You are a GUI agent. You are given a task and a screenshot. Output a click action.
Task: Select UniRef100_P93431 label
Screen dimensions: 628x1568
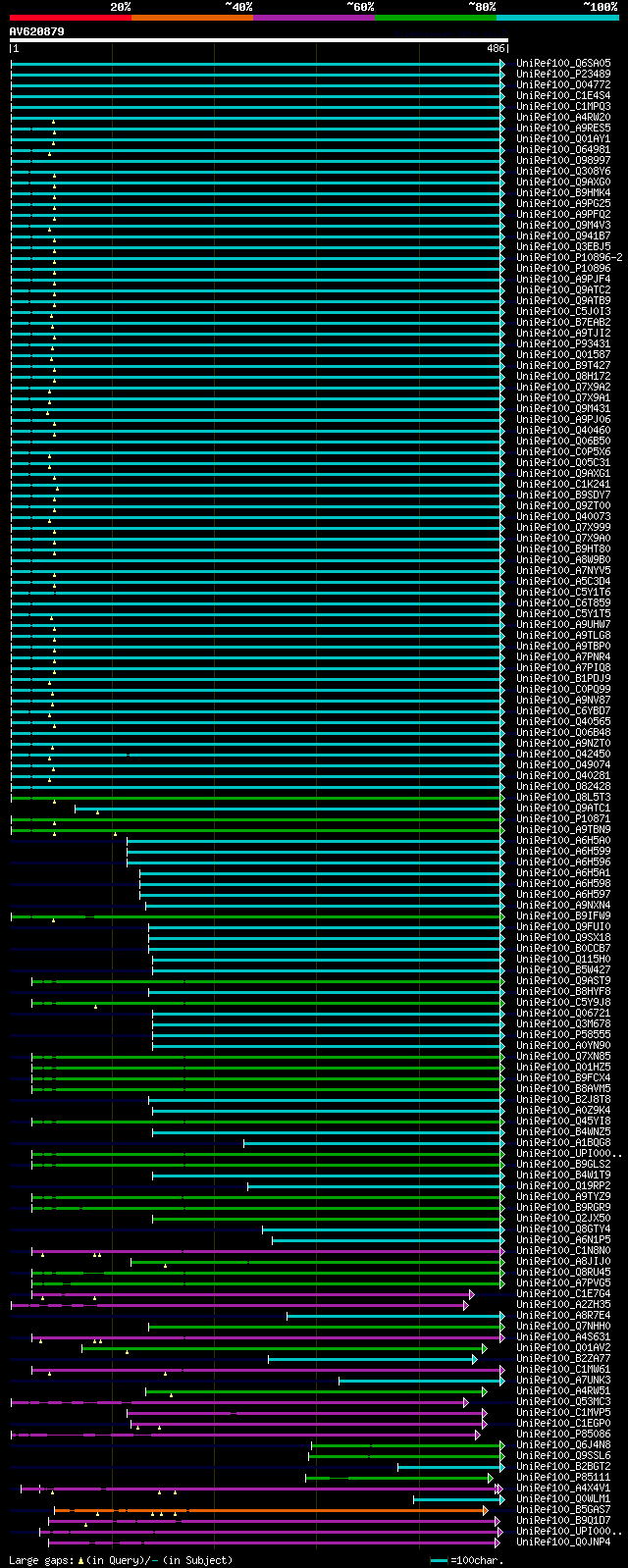pyautogui.click(x=563, y=343)
